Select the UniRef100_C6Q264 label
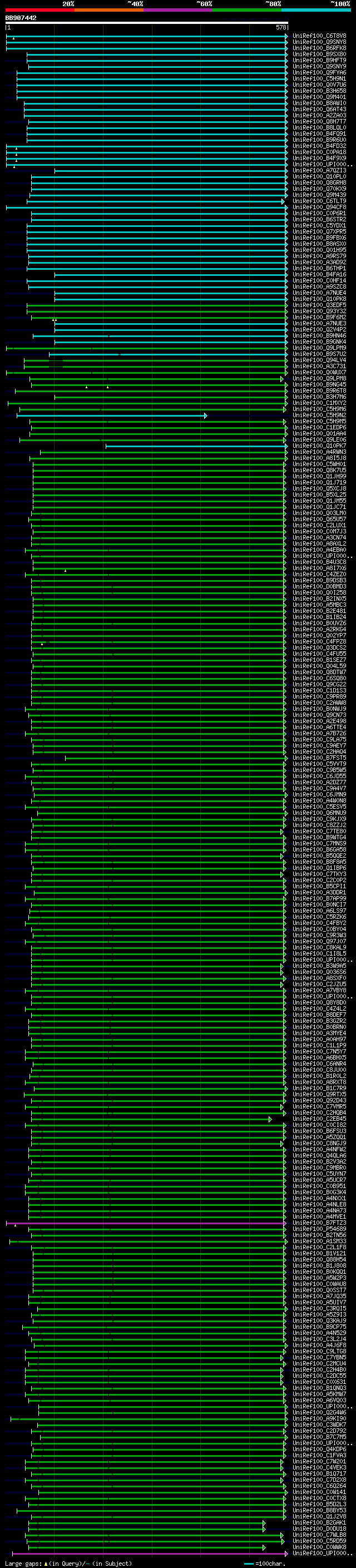The image size is (356, 1568). coord(319,1486)
